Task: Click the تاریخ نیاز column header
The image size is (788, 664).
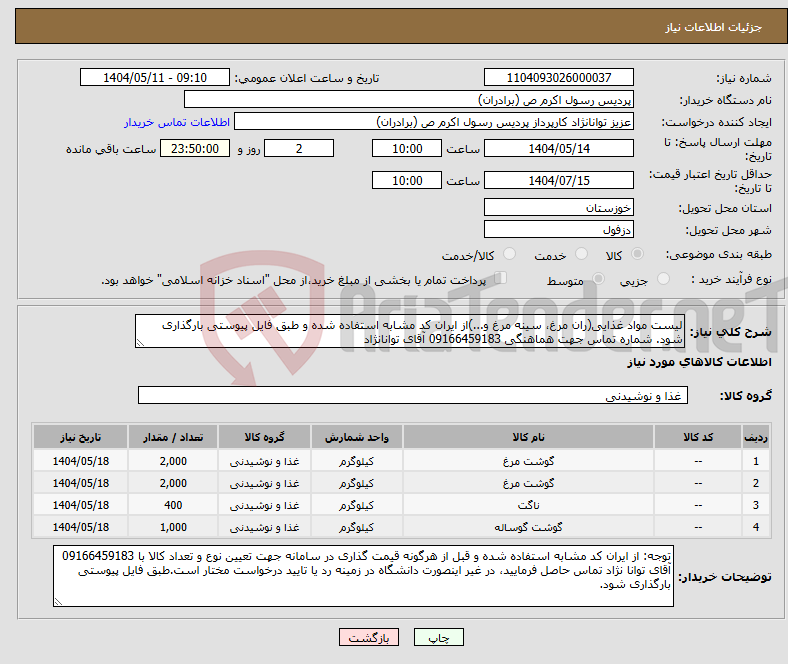Action: 80,437
